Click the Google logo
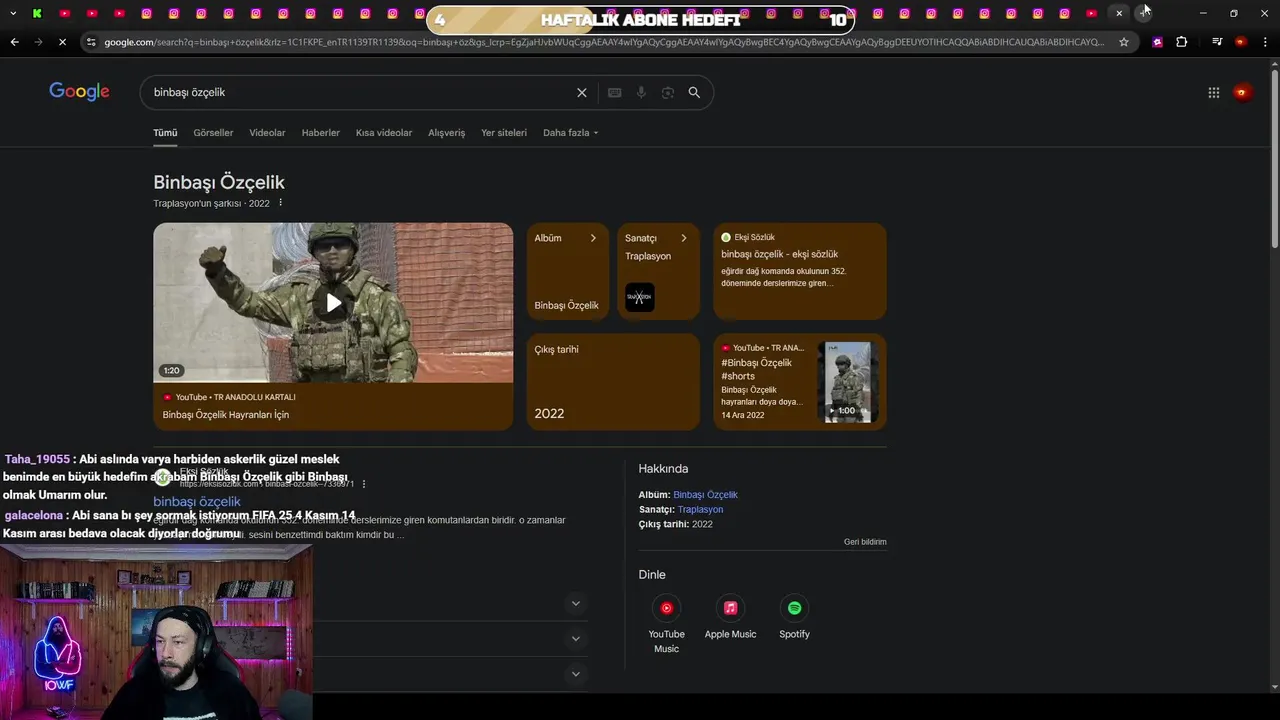The height and width of the screenshot is (720, 1280). coord(79,92)
